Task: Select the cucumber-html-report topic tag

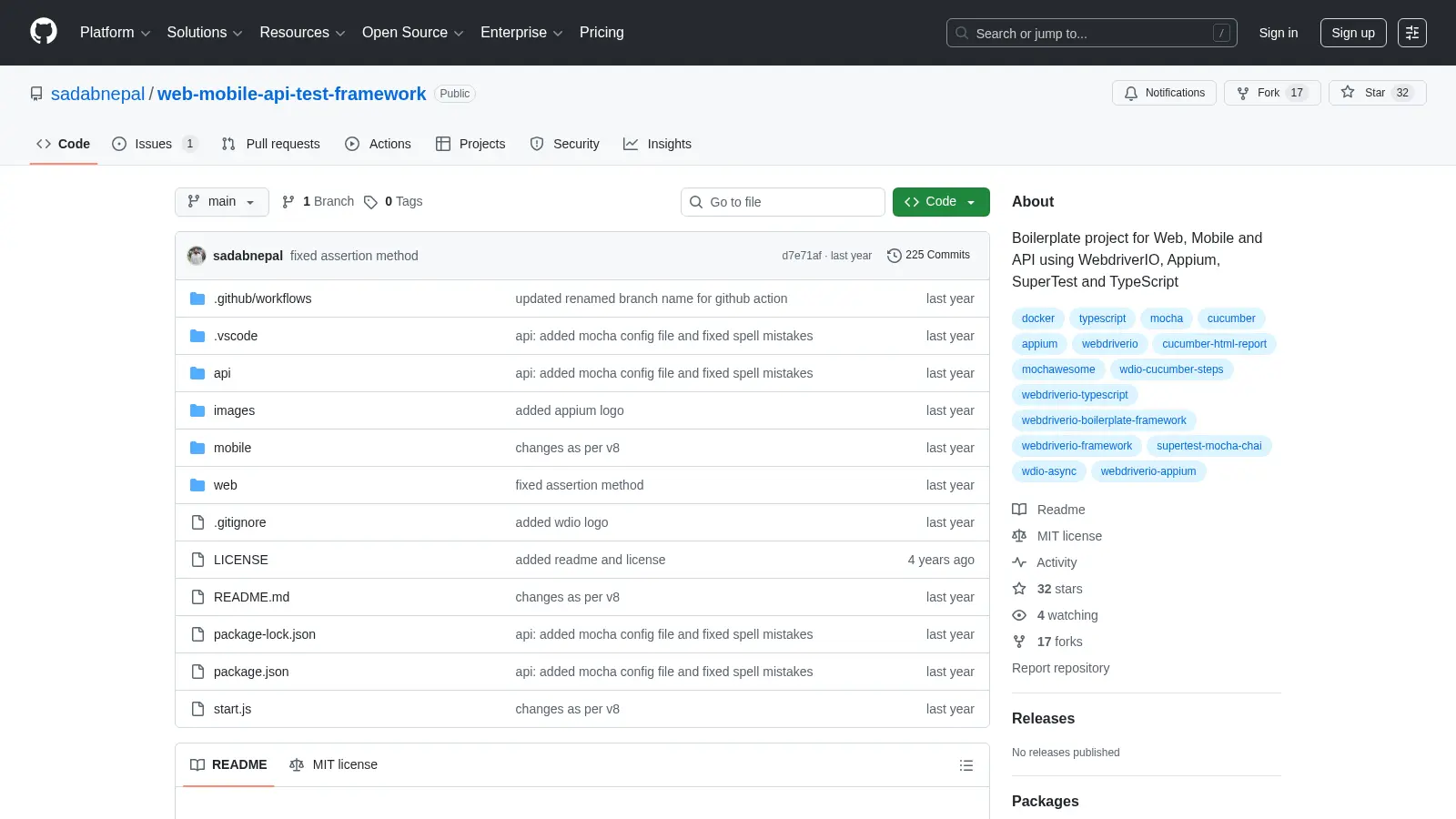Action: 1214,344
